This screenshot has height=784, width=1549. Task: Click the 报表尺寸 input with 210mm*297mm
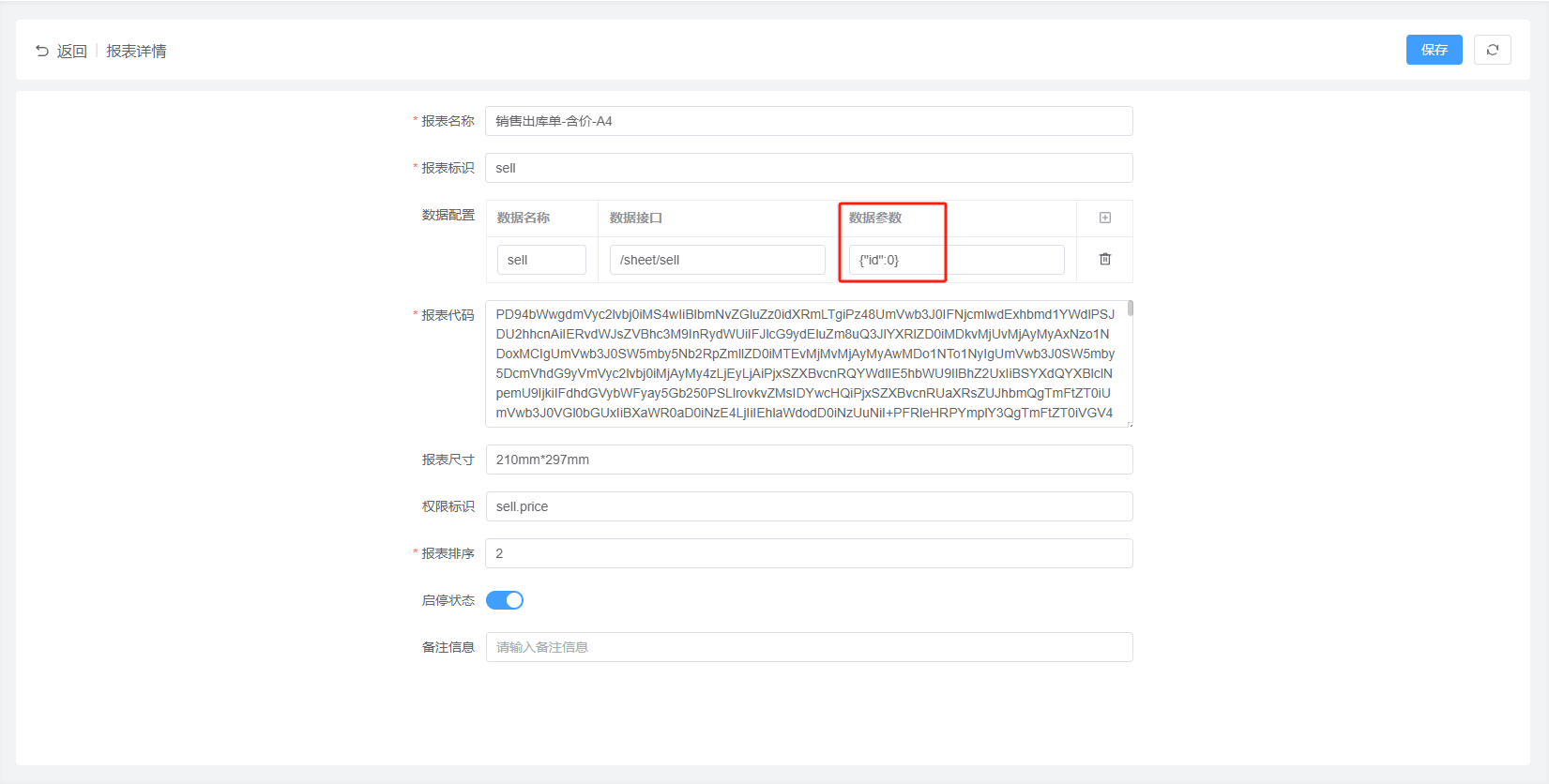click(x=809, y=460)
